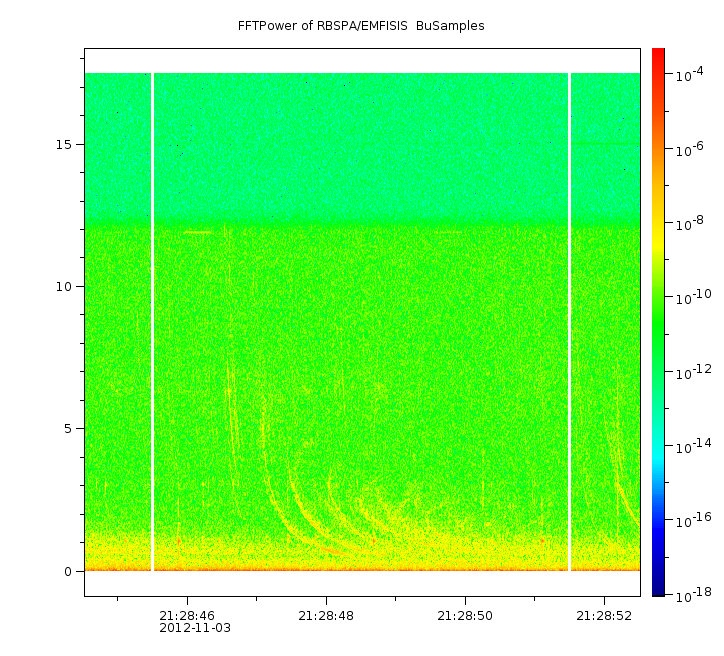The image size is (724, 656).
Task: Click the y-axis tick label 15
Action: pyautogui.click(x=63, y=144)
